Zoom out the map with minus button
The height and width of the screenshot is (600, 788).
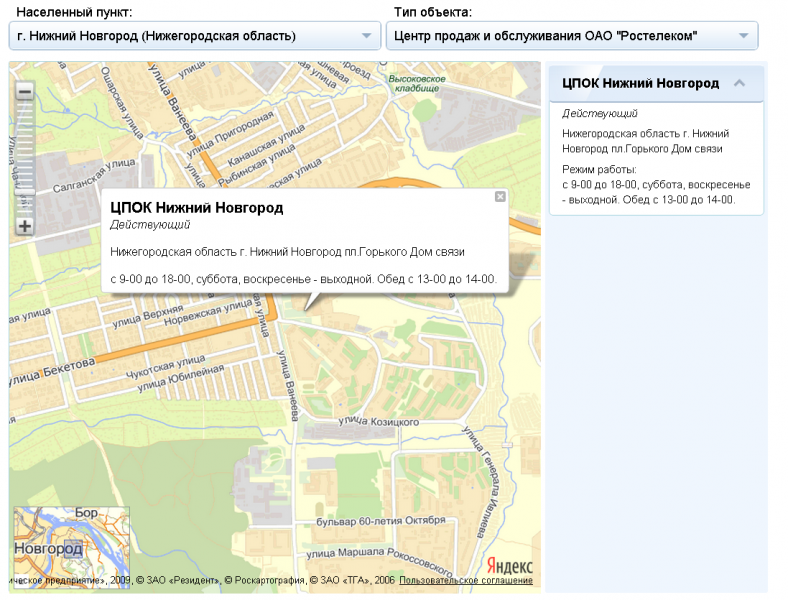pyautogui.click(x=25, y=91)
